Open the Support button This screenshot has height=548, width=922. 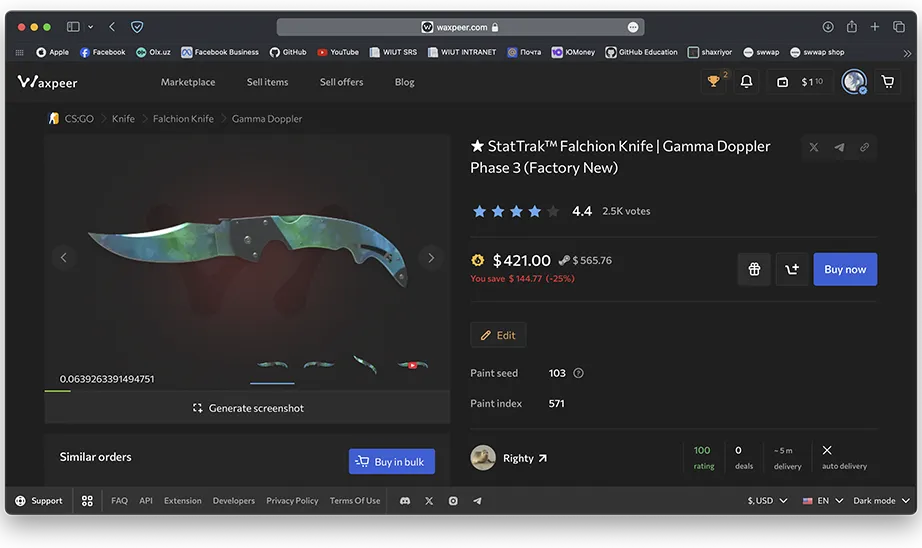(x=39, y=501)
